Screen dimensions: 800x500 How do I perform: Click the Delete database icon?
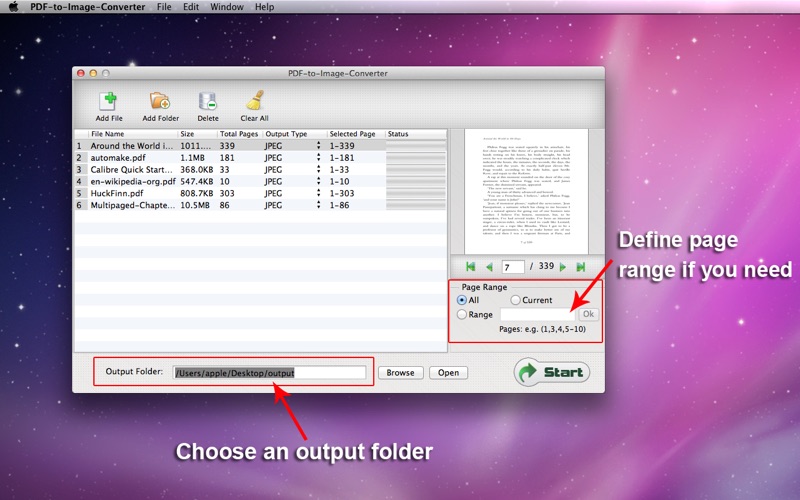[208, 101]
